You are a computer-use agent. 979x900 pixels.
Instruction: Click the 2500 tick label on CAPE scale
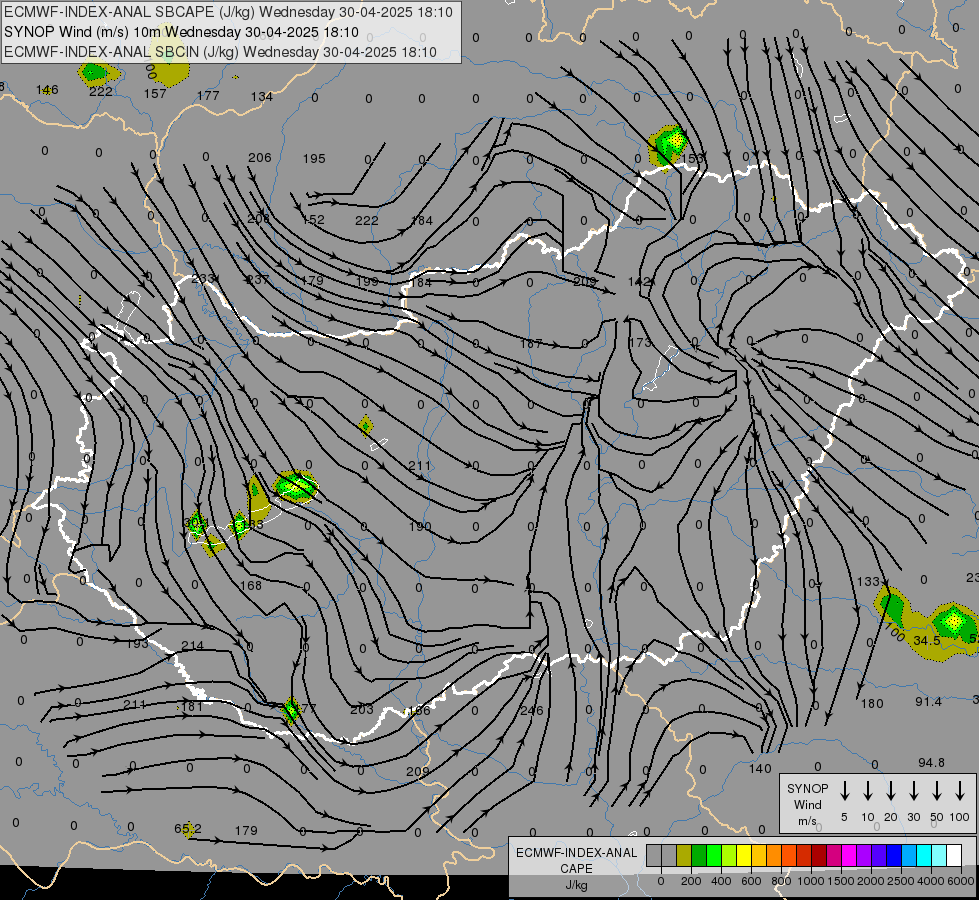[901, 881]
